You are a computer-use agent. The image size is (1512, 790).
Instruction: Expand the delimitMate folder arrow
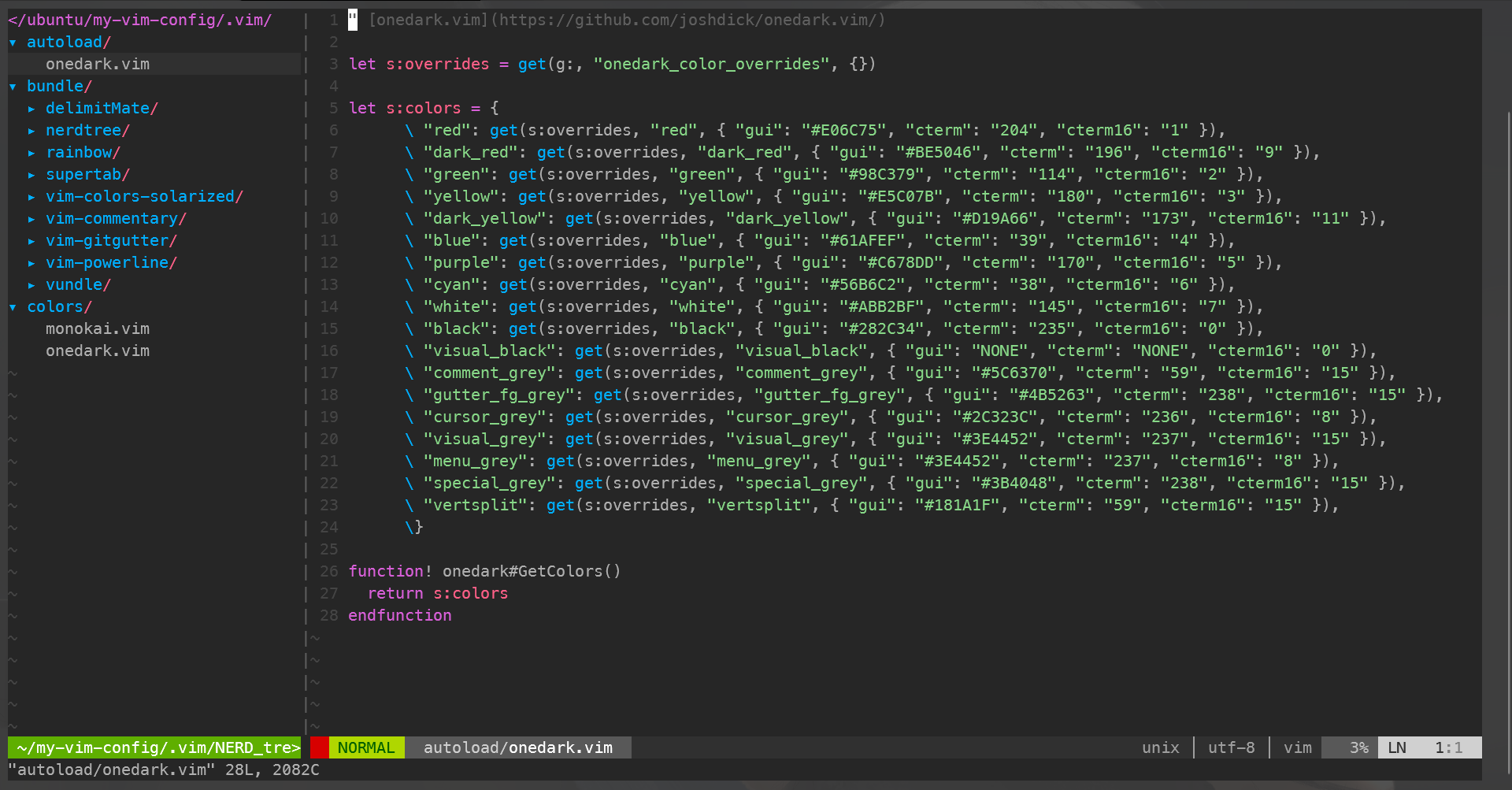click(31, 109)
